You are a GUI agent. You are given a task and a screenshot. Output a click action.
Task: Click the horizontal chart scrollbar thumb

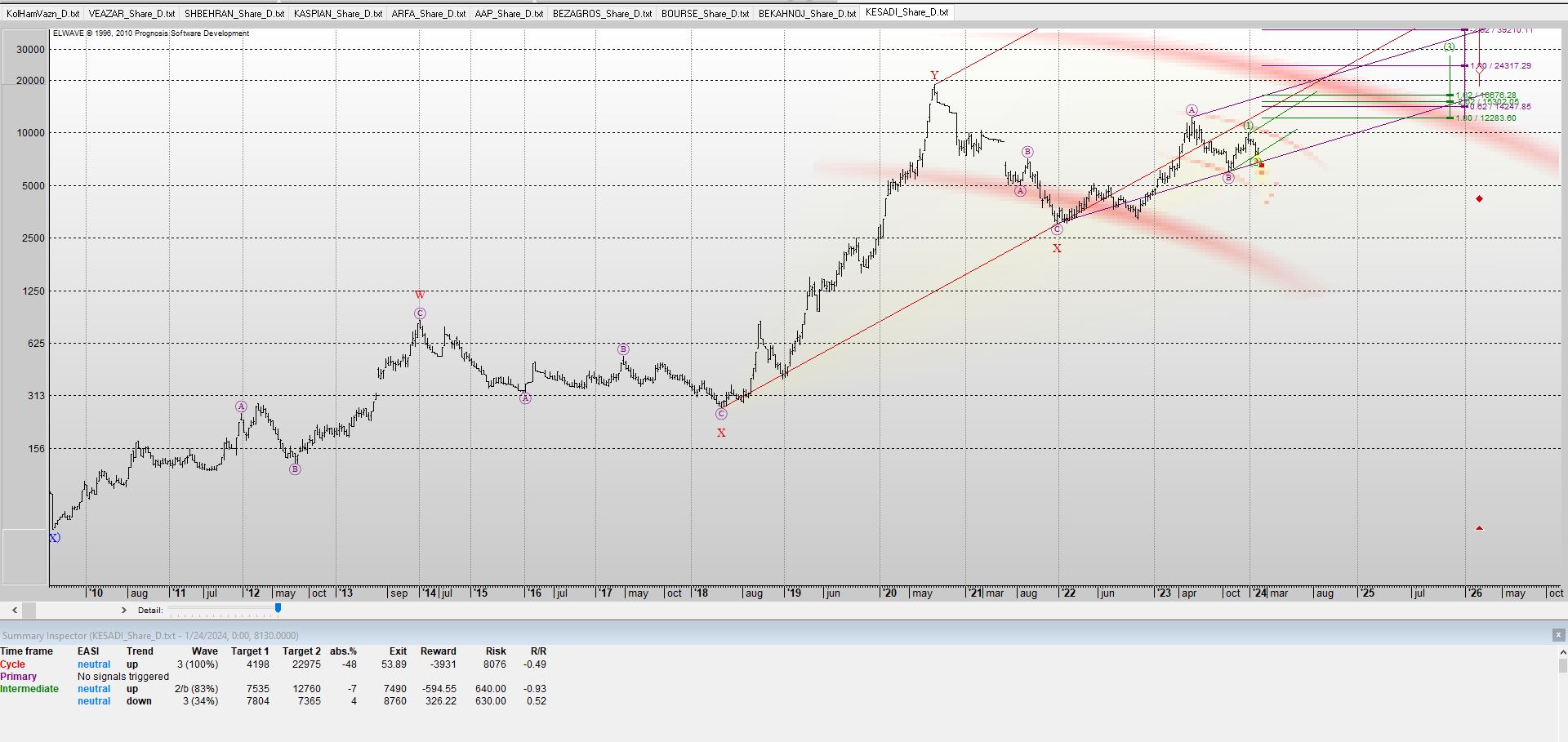[x=29, y=610]
